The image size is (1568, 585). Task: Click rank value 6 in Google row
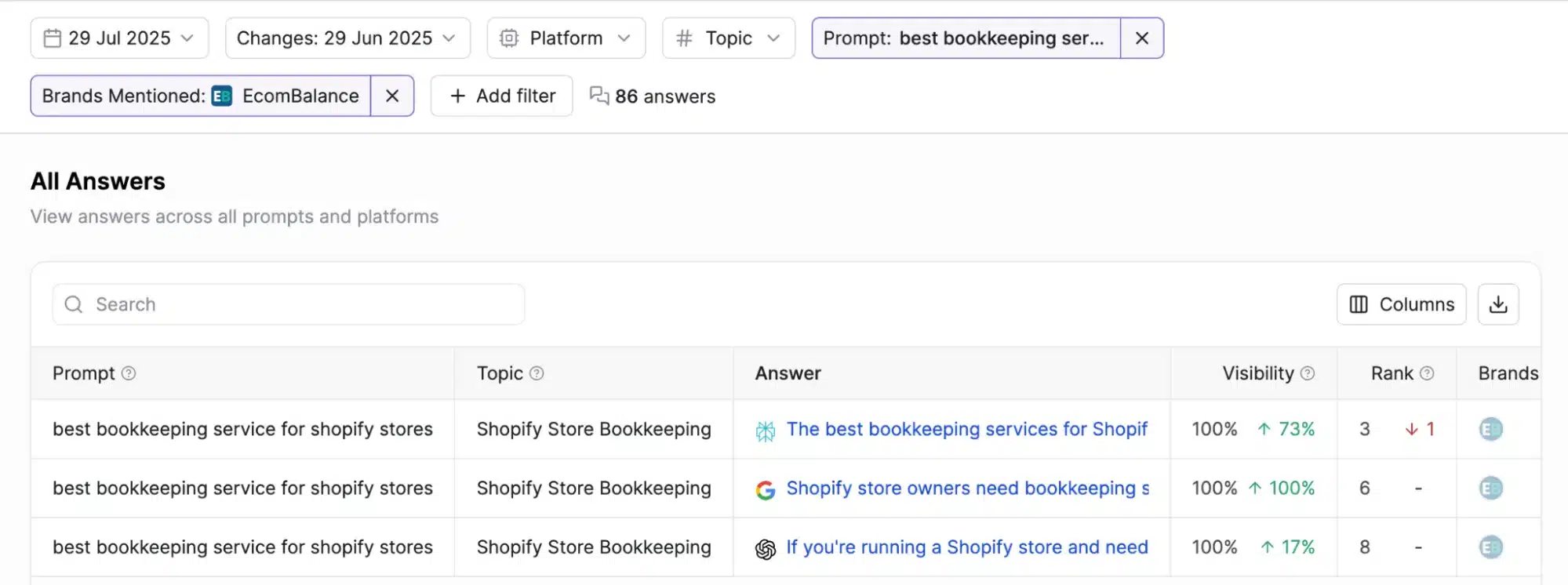[x=1365, y=488]
